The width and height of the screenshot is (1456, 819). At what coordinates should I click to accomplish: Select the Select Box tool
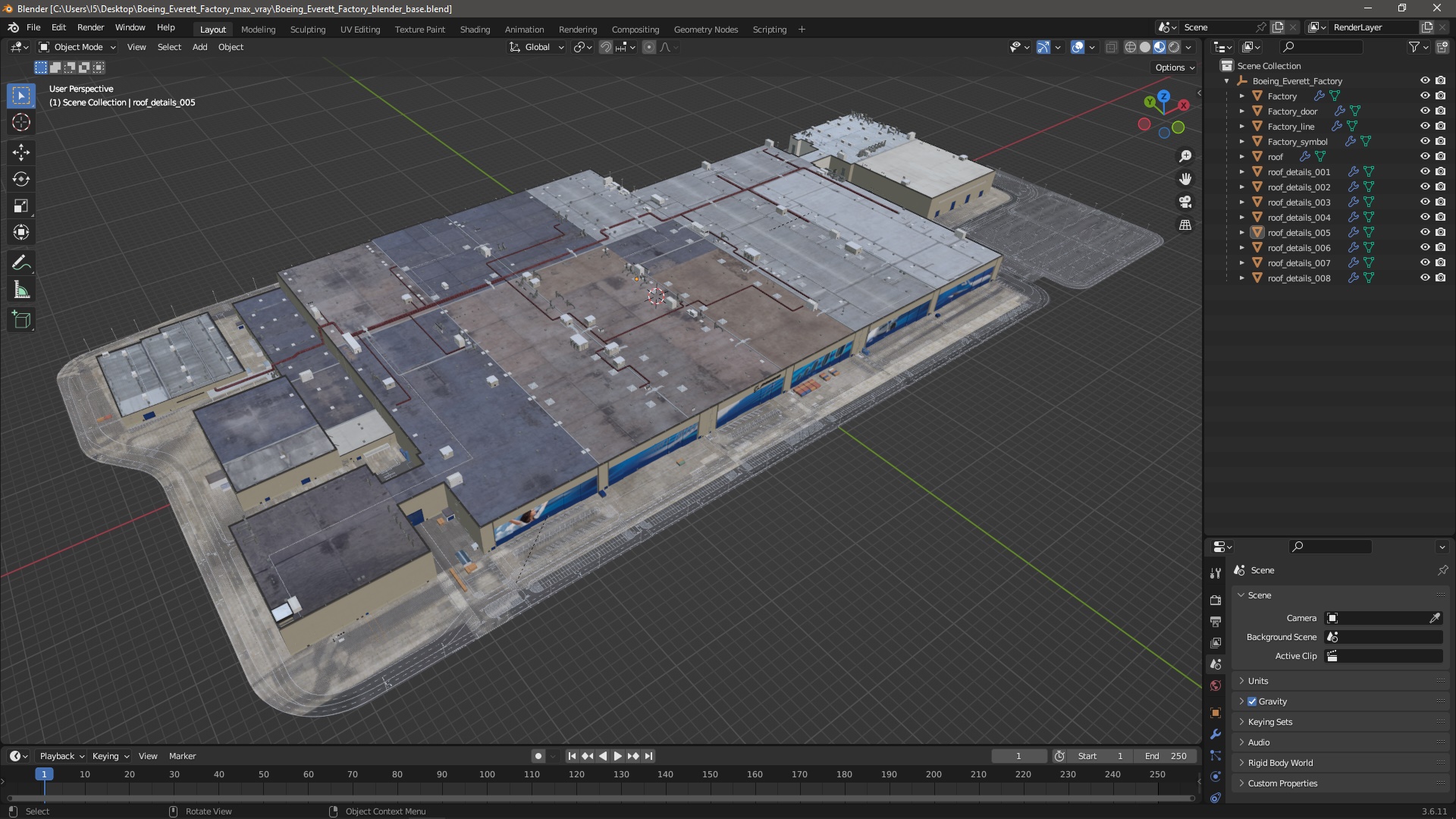pyautogui.click(x=21, y=96)
